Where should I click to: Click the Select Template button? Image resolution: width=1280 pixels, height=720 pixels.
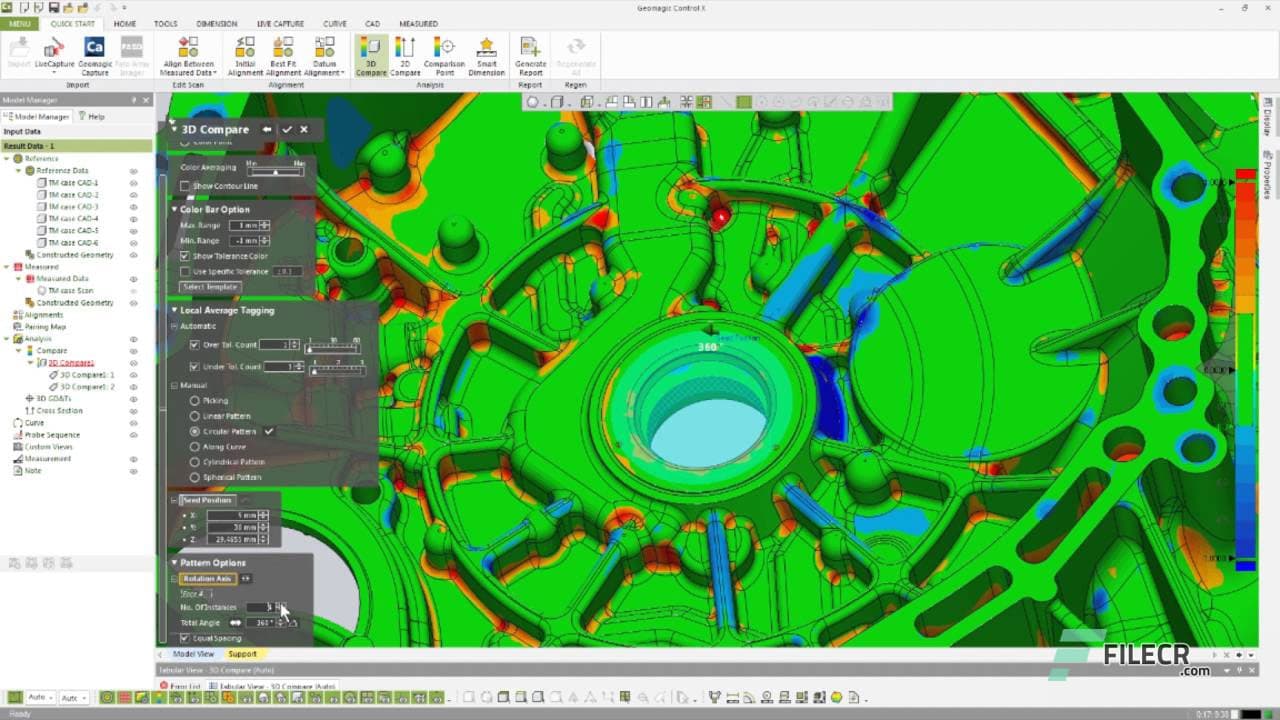point(210,286)
